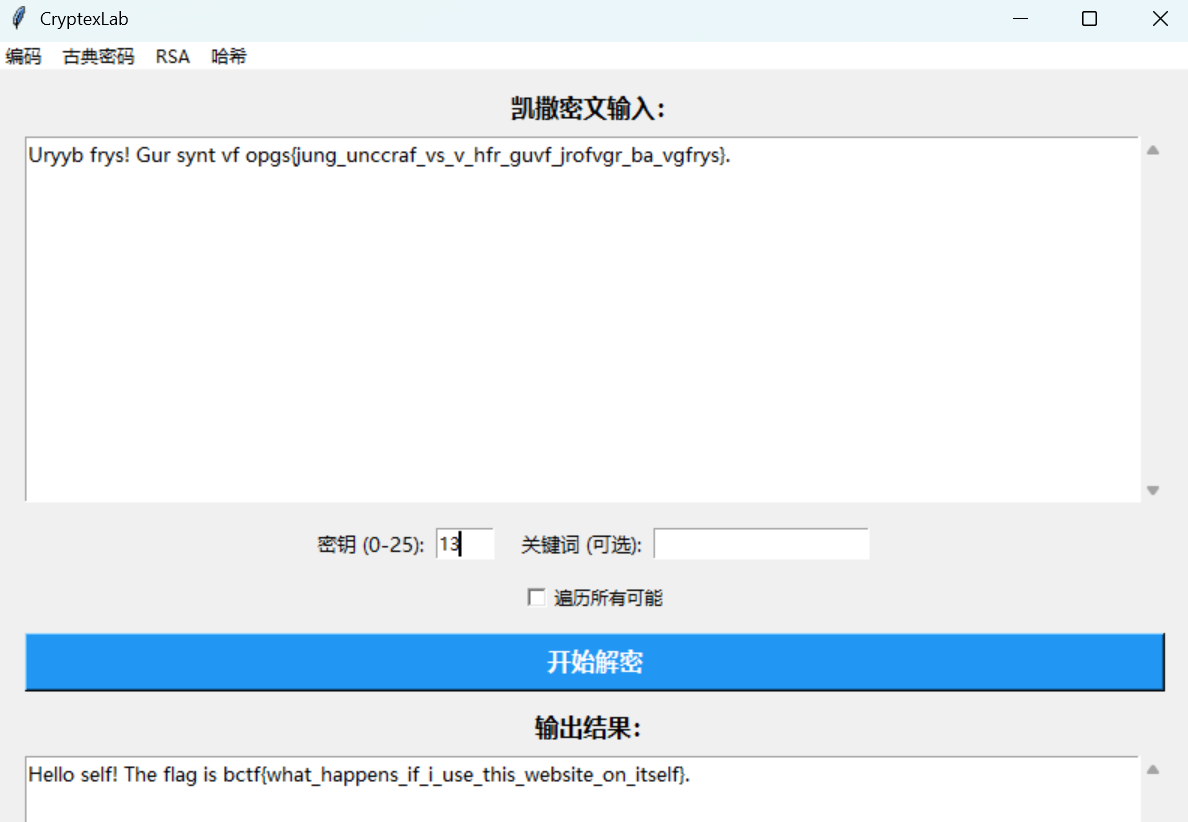Click the decrypted text in the output box

[358, 775]
